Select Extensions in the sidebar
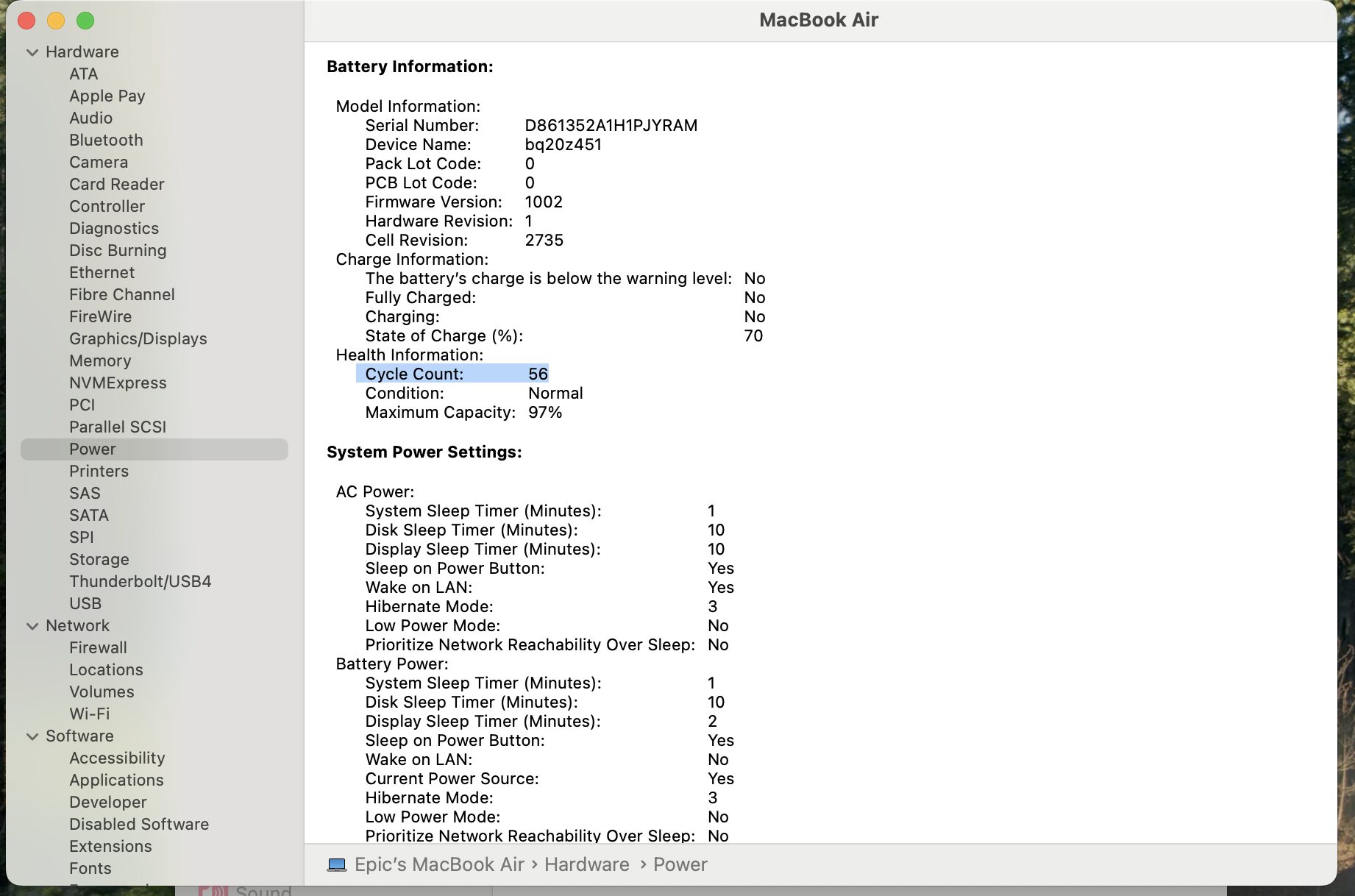The height and width of the screenshot is (896, 1355). [x=111, y=847]
